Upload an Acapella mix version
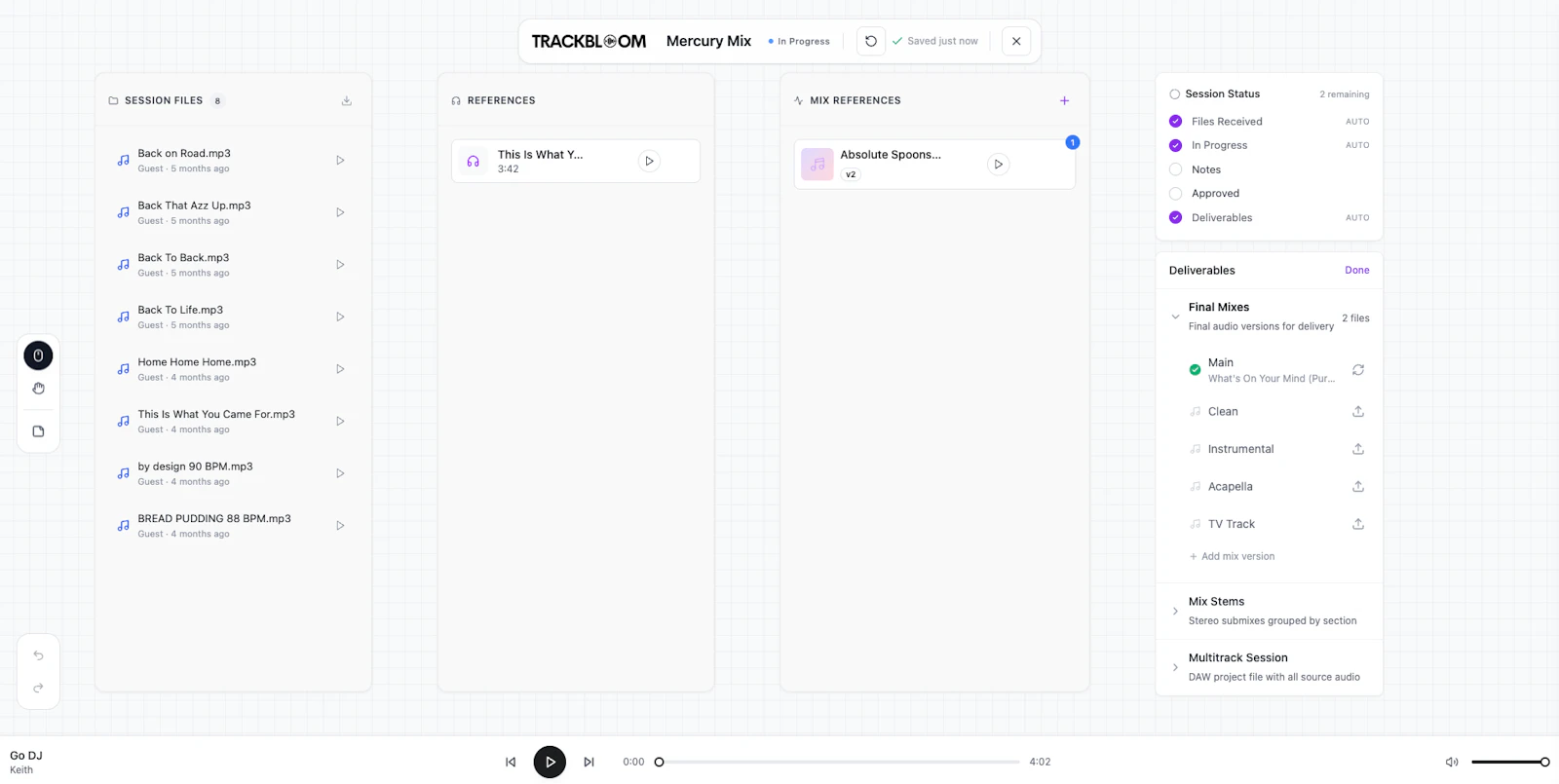 tap(1358, 487)
